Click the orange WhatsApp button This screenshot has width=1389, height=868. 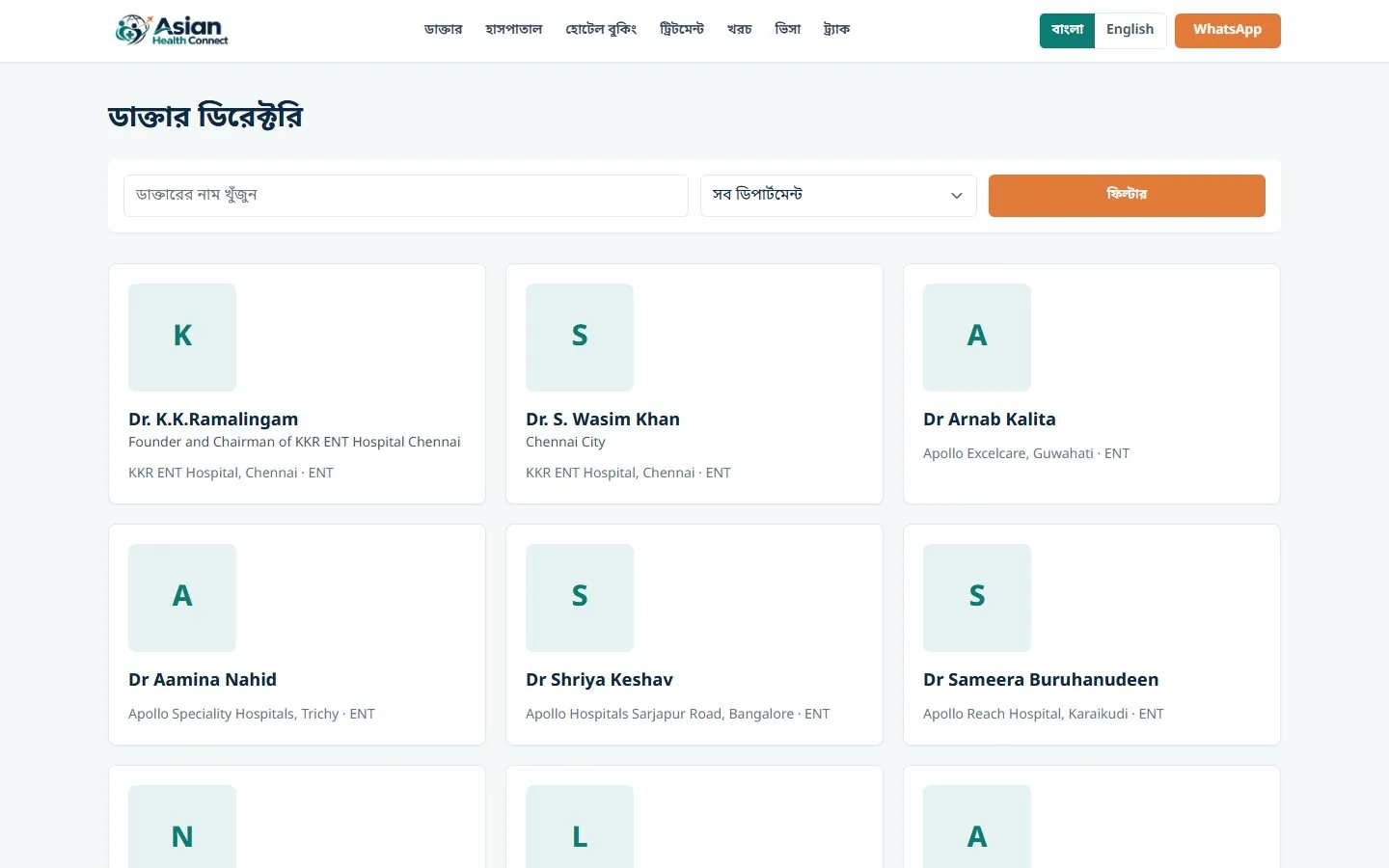tap(1227, 30)
